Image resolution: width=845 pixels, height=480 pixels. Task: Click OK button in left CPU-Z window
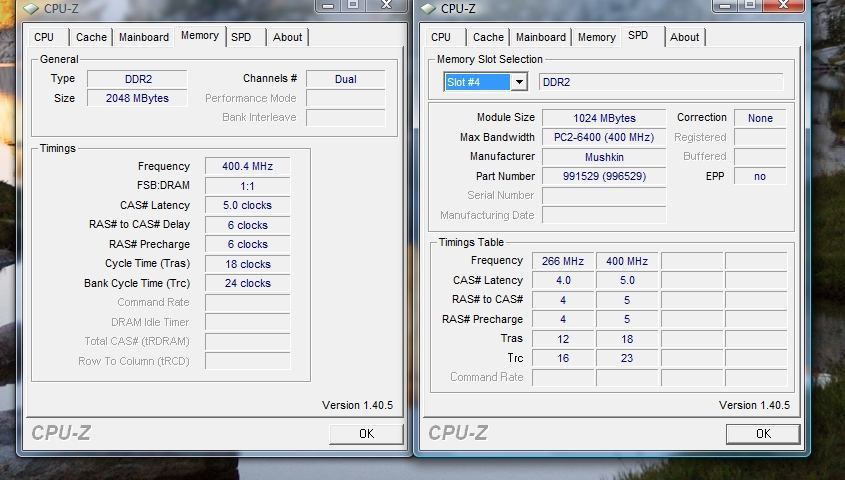pos(366,434)
